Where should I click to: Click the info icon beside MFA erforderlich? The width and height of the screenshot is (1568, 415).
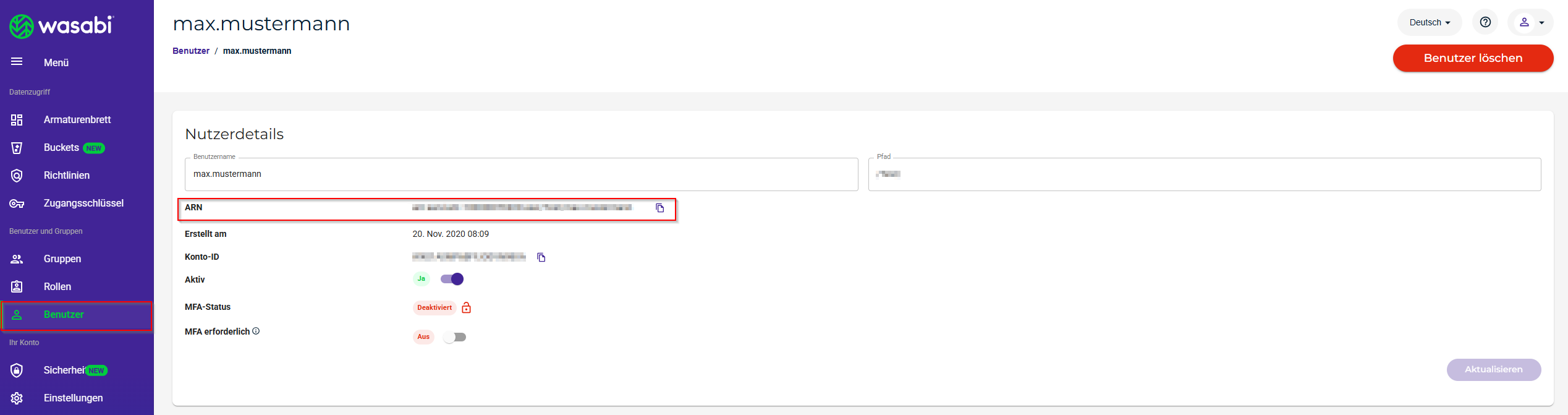pyautogui.click(x=256, y=332)
